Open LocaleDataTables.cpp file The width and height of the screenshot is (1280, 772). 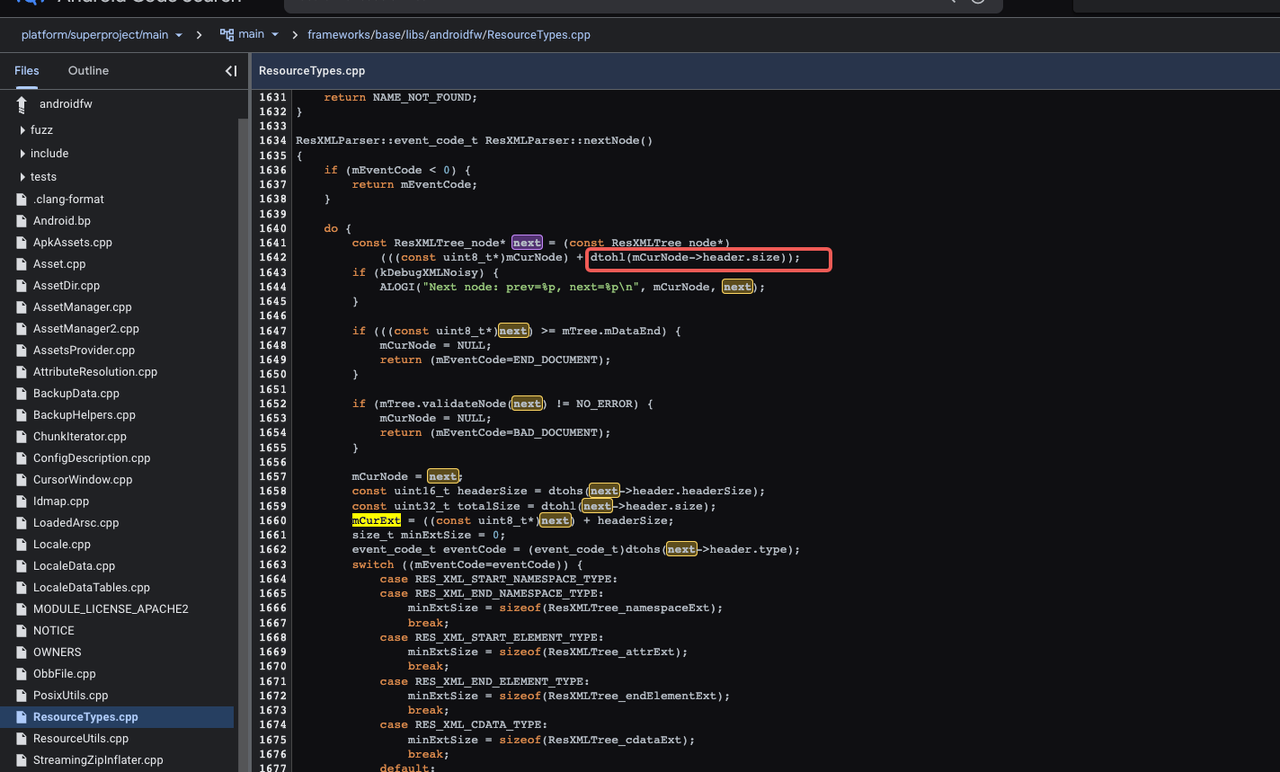[x=91, y=588]
